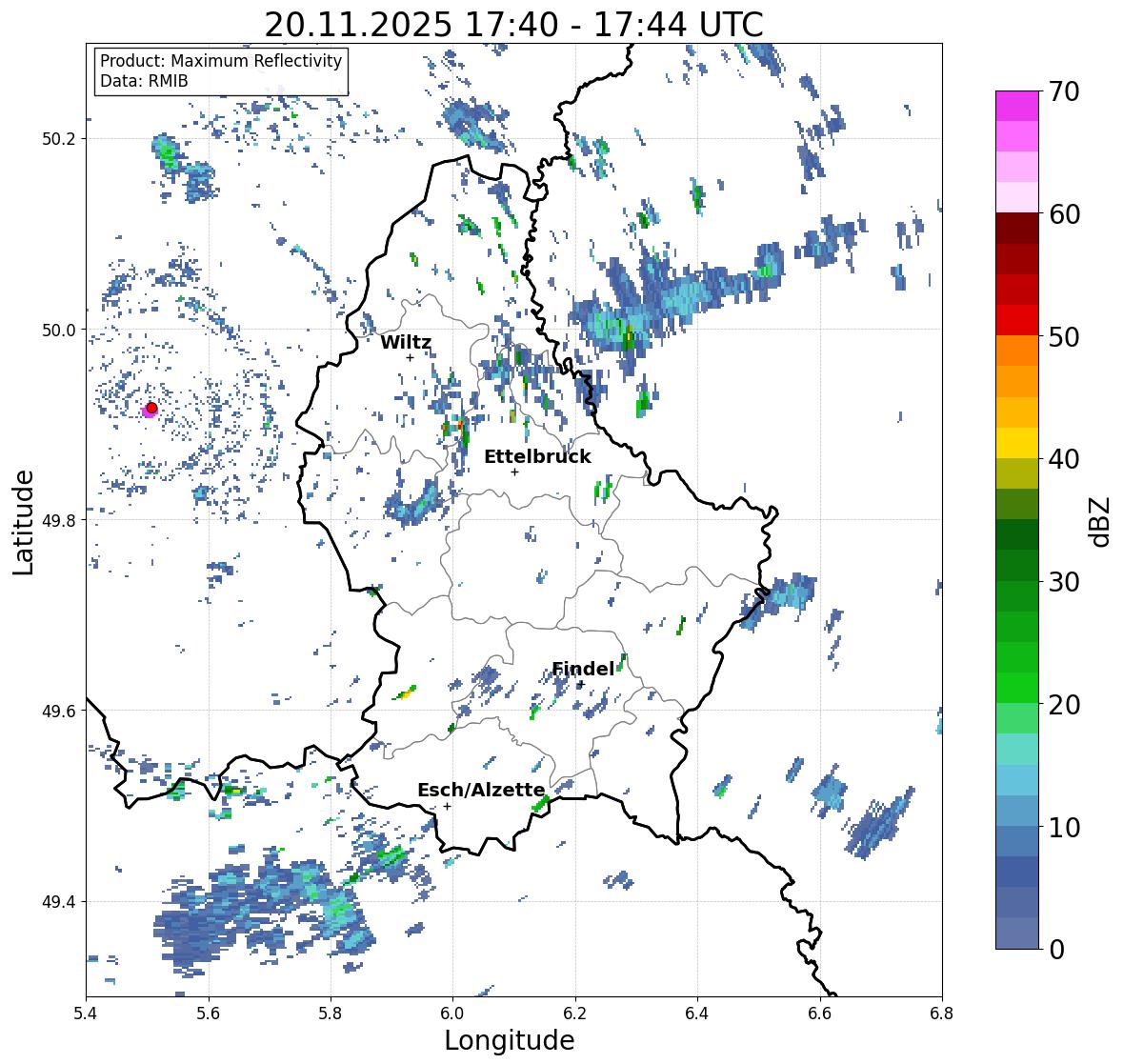Click the magenta swatch at top of colorbar
This screenshot has height=1064, width=1123.
tap(1017, 106)
